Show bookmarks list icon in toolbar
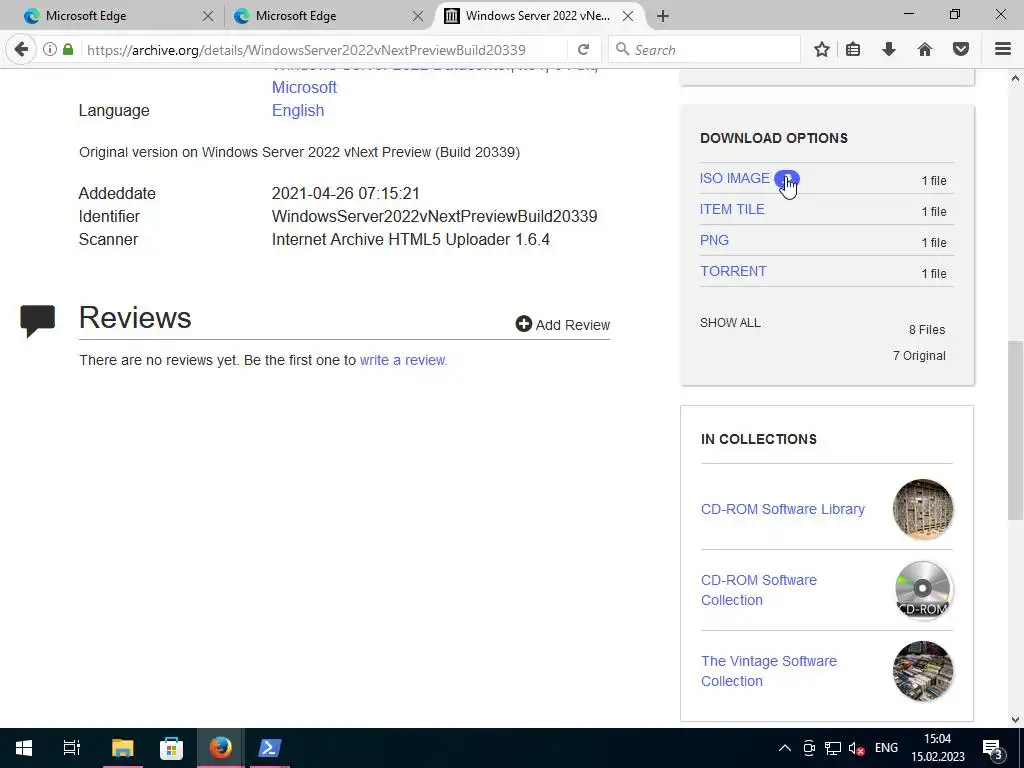 [853, 50]
